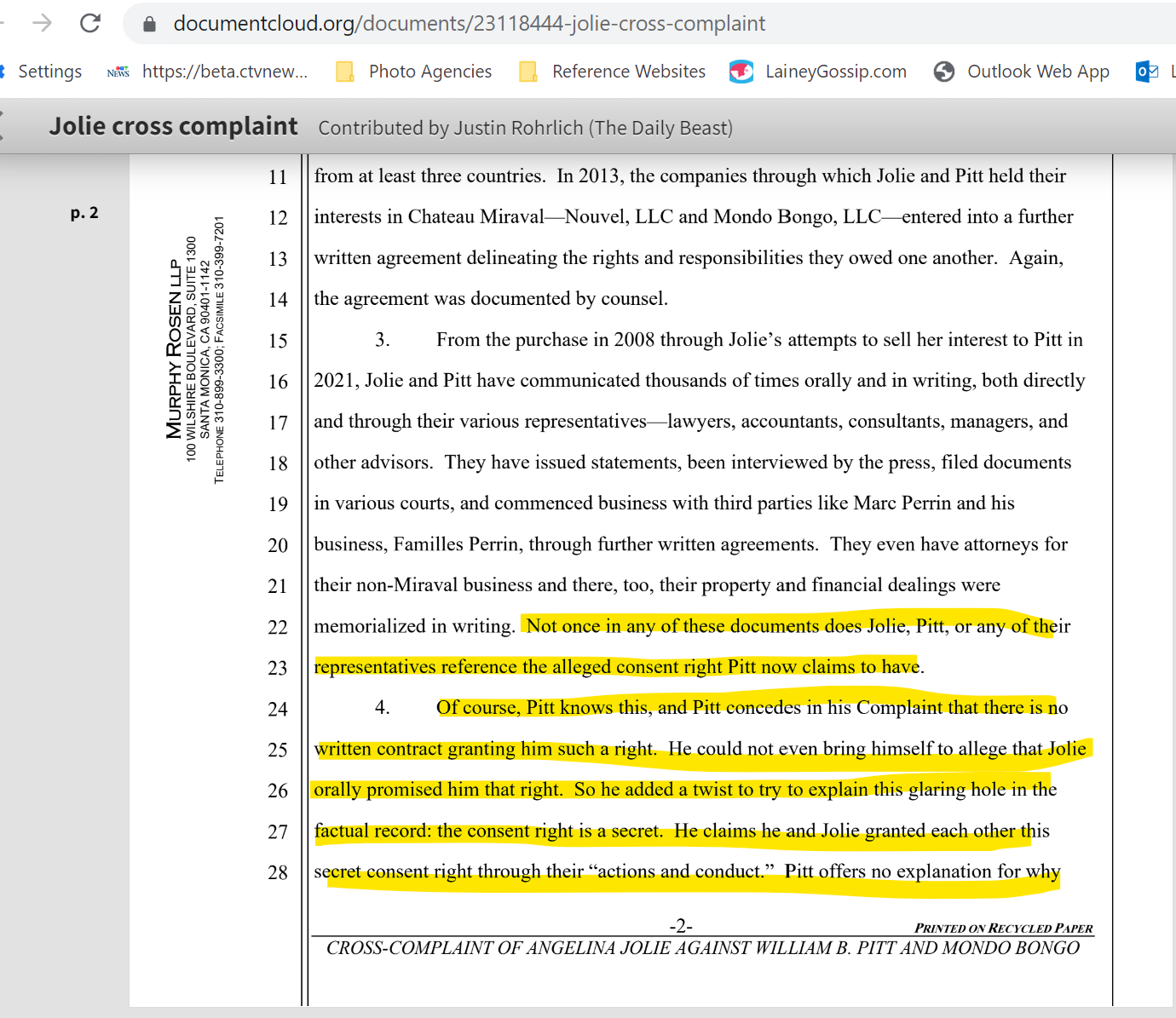
Task: Open the Settings bookmark
Action: click(49, 72)
